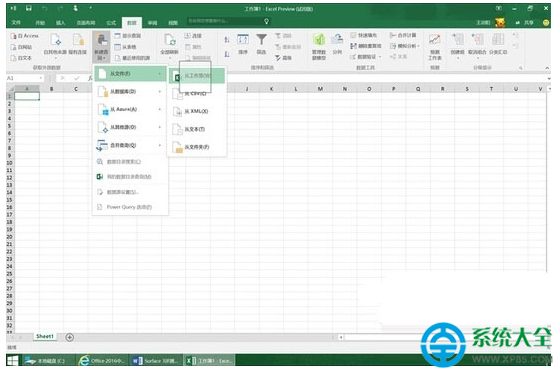
Task: Click Sort Z to A descending icon
Action: (227, 54)
